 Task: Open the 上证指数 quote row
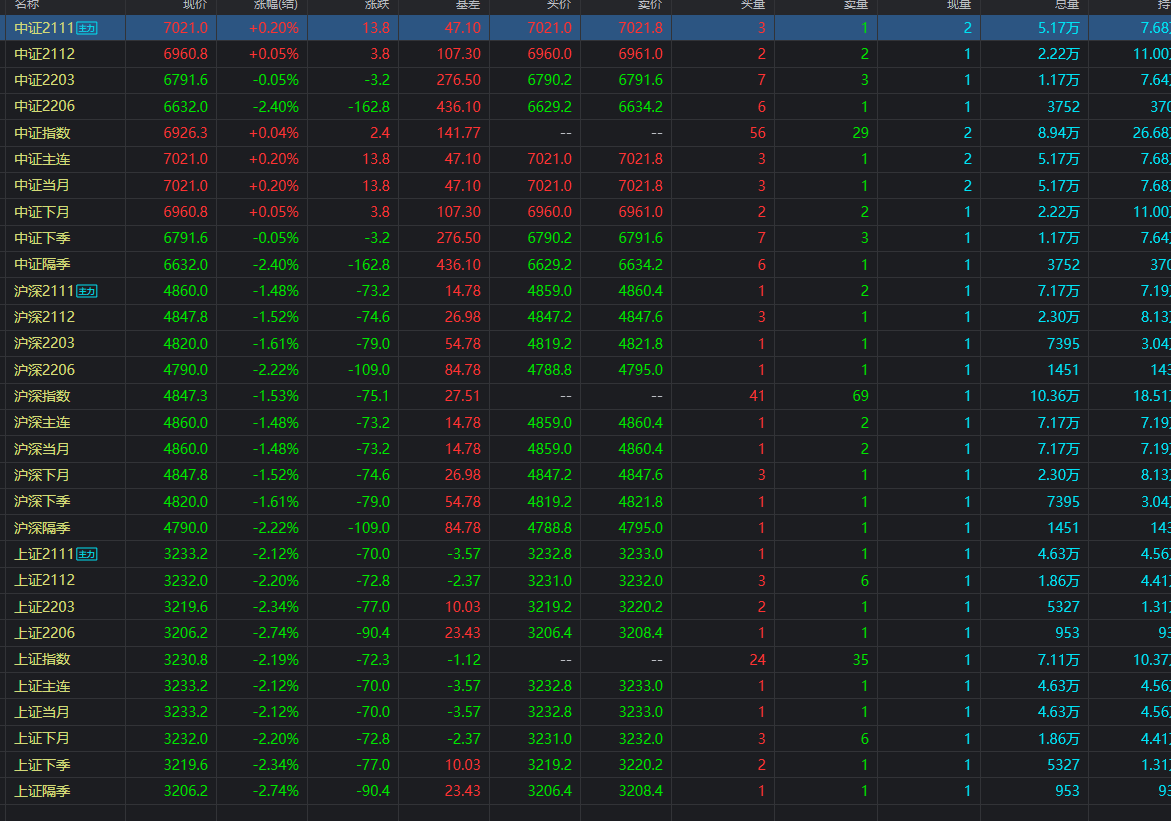click(x=42, y=659)
